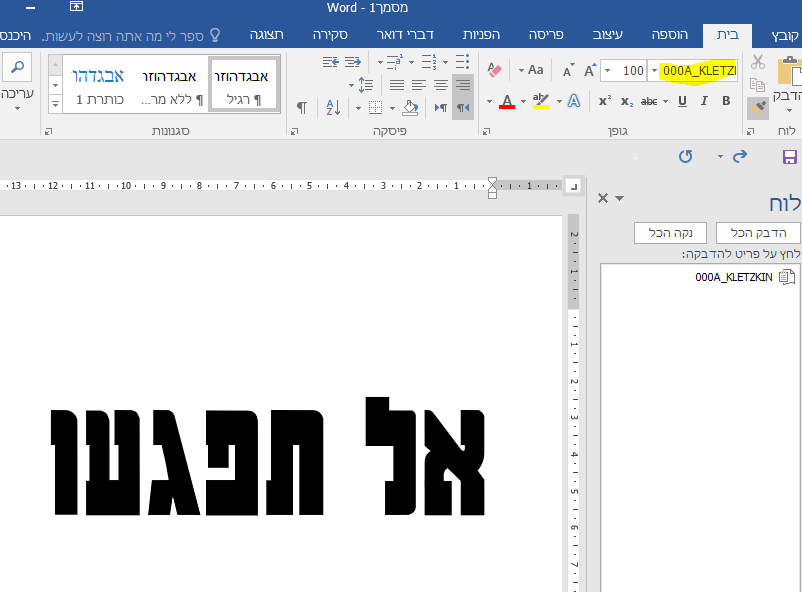
Task: Toggle Italic formatting
Action: [x=704, y=101]
